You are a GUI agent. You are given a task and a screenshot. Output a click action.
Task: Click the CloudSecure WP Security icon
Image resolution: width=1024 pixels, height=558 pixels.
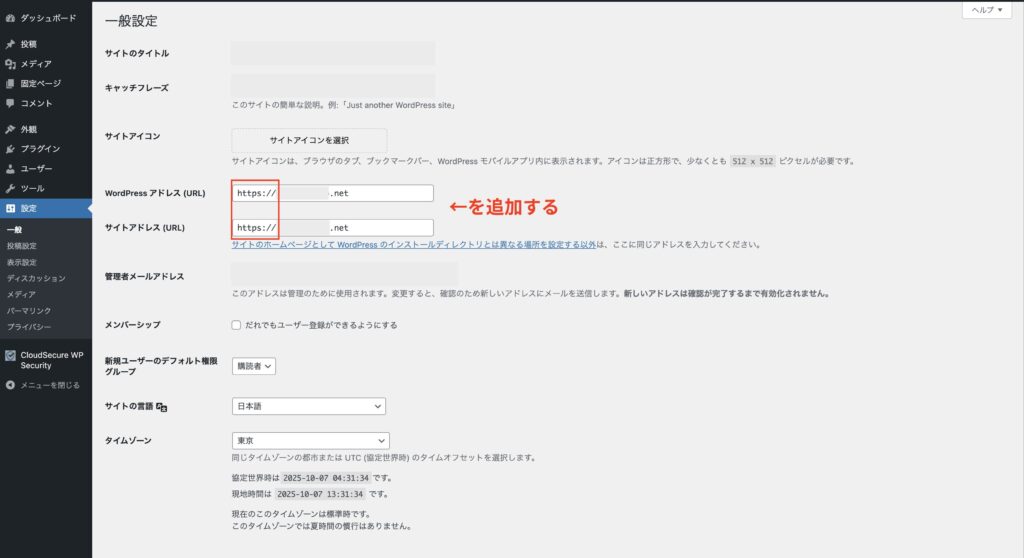coord(10,354)
